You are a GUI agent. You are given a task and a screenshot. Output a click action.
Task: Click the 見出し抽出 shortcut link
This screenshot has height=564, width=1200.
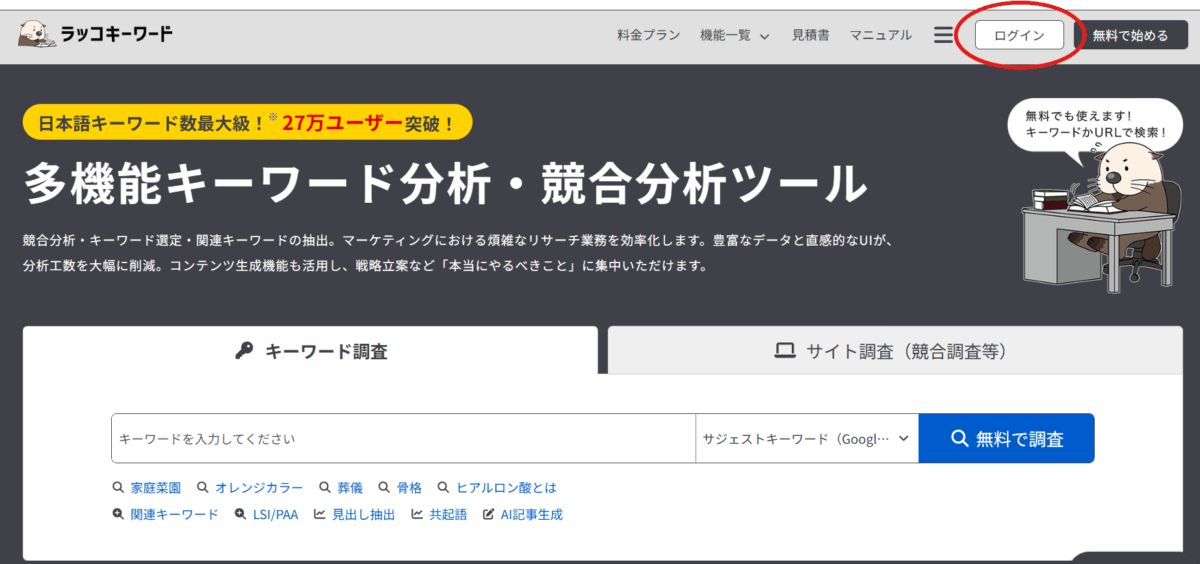tap(354, 515)
